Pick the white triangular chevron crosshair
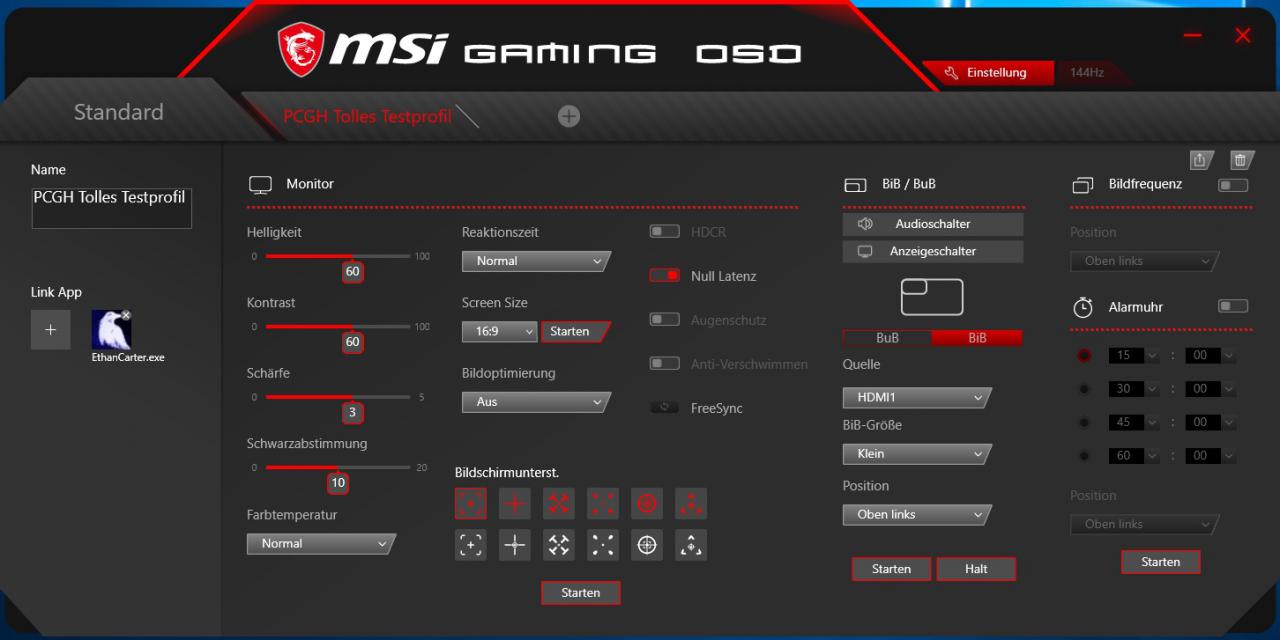Viewport: 1280px width, 640px height. click(691, 545)
